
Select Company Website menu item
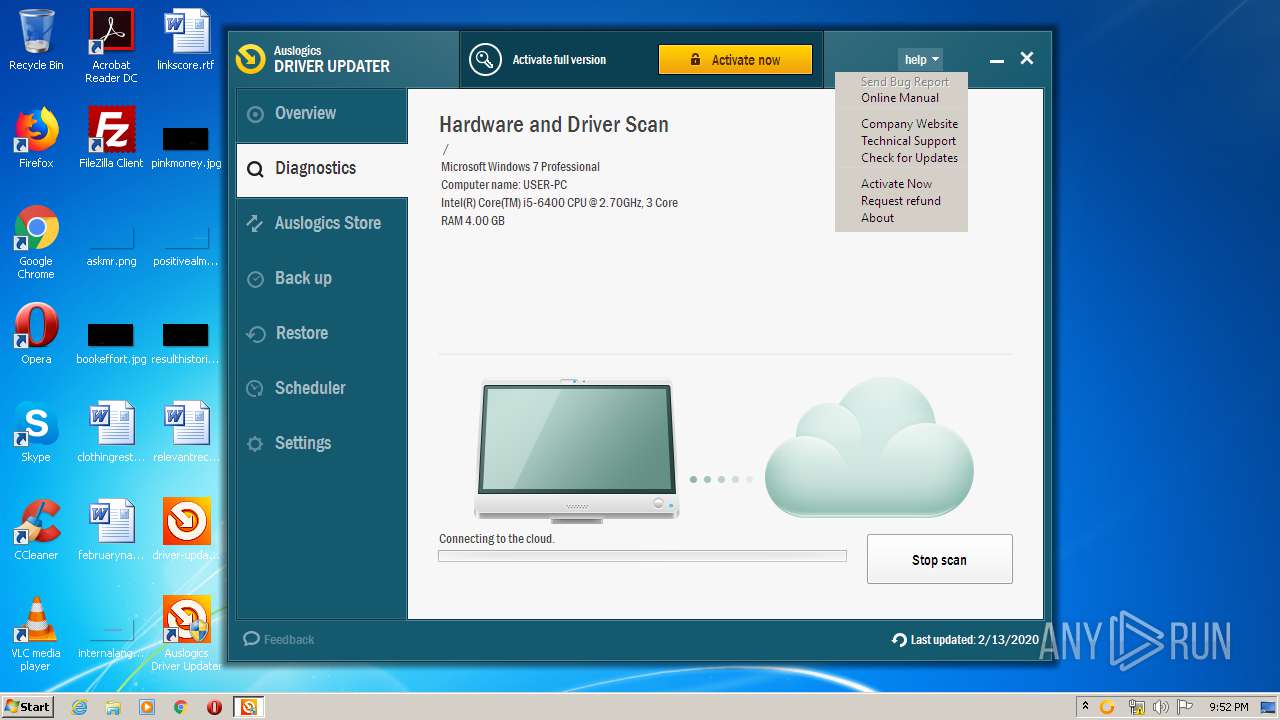click(909, 124)
